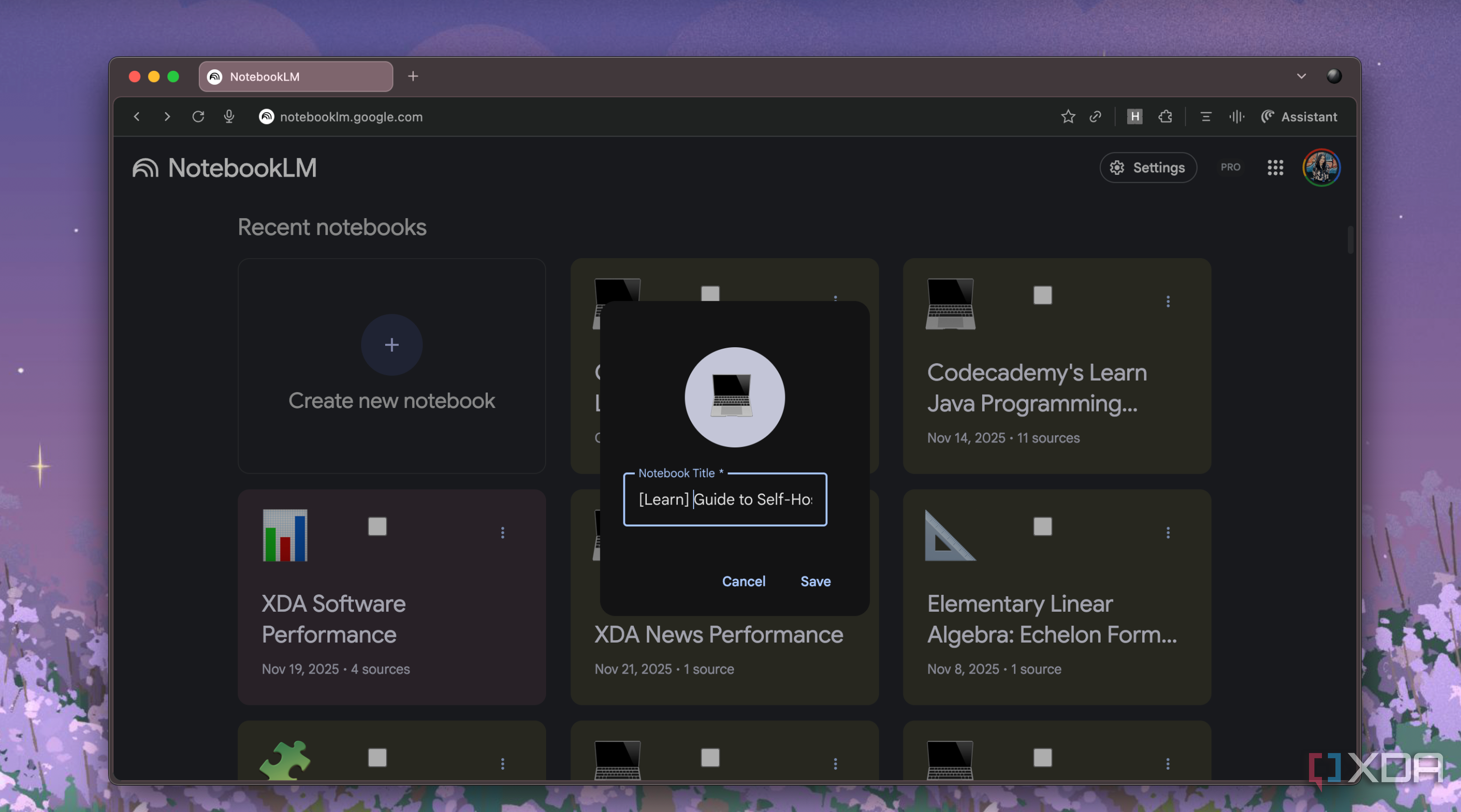This screenshot has height=812, width=1461.
Task: Save the notebook title
Action: 815,581
